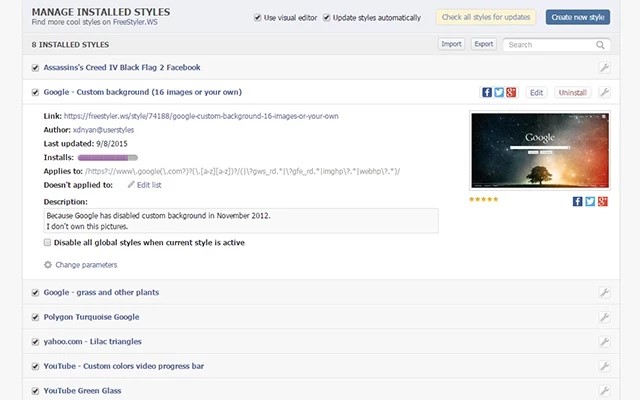Uncheck Polygon Turquoise Google checkbox
This screenshot has width=640, height=400.
36,317
